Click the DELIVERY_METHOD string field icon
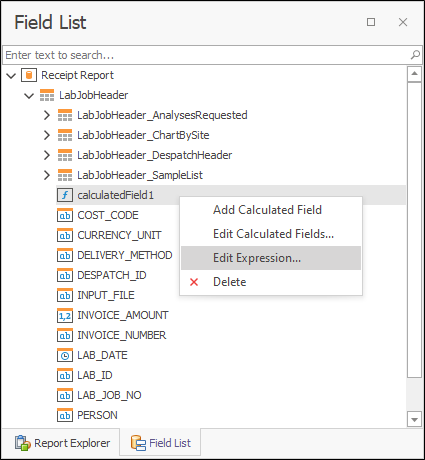425x460 pixels. (x=65, y=255)
